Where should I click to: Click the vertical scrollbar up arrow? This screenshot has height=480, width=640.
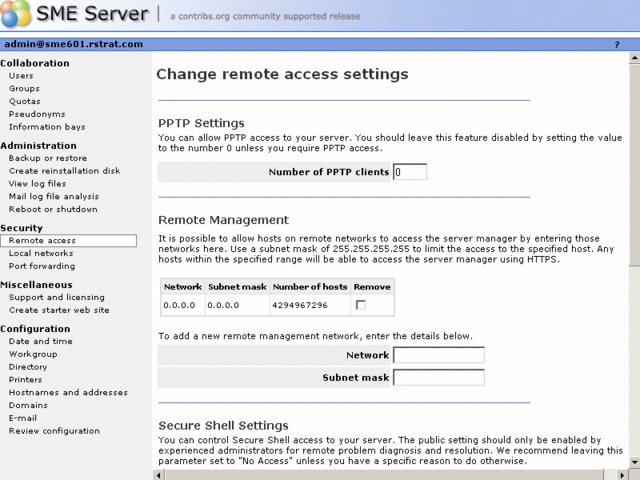click(634, 58)
